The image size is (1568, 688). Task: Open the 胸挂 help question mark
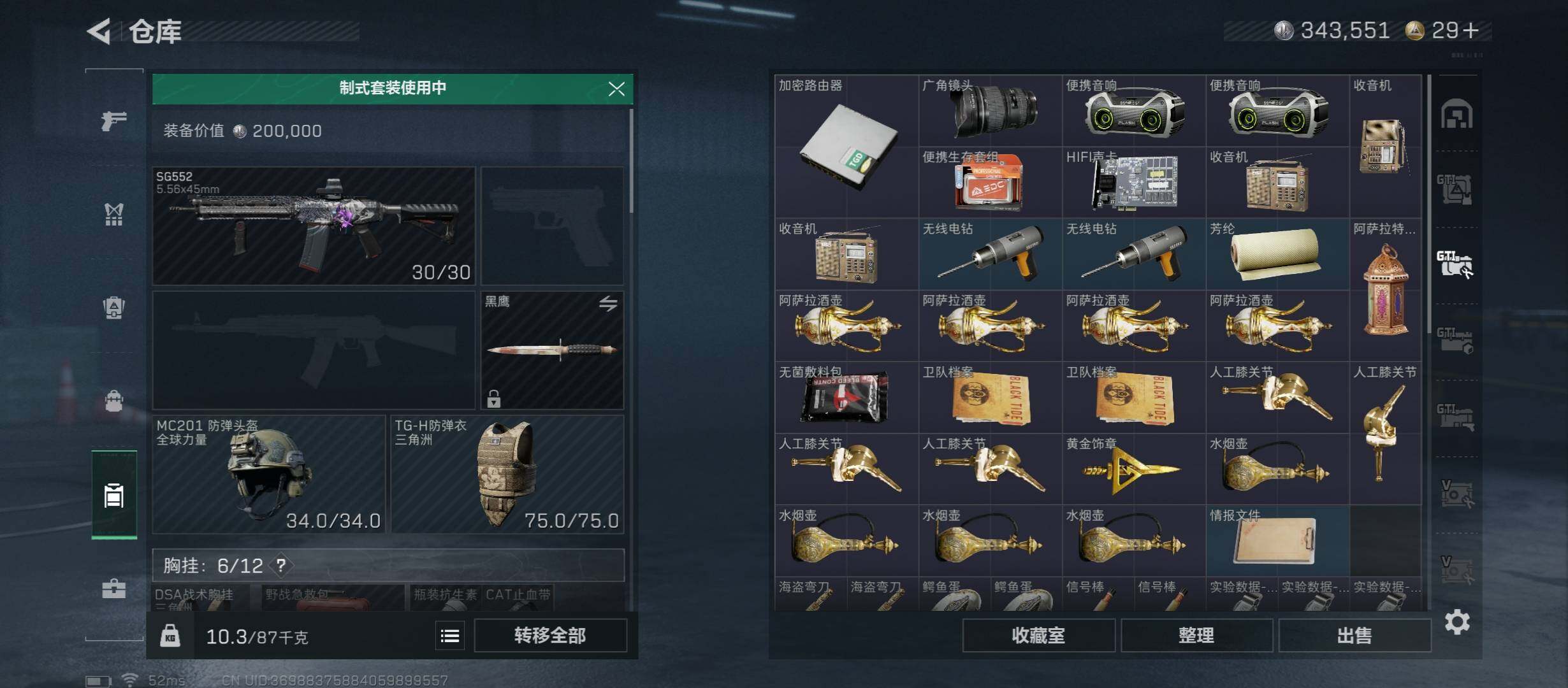[280, 565]
